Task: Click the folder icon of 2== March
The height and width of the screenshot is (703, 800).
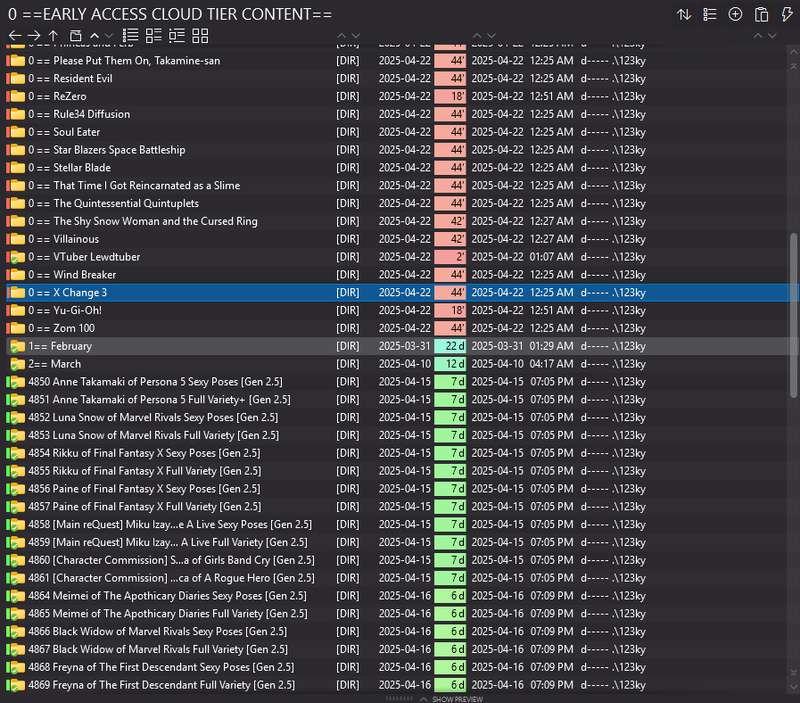Action: (x=17, y=364)
